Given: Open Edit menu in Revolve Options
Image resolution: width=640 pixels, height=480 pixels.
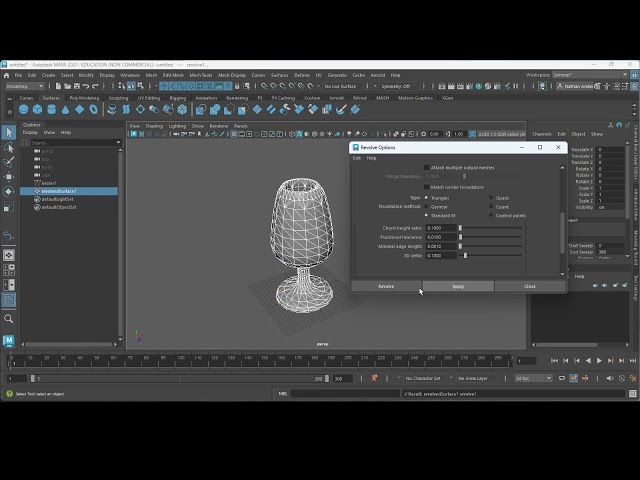Looking at the screenshot, I should [x=357, y=158].
